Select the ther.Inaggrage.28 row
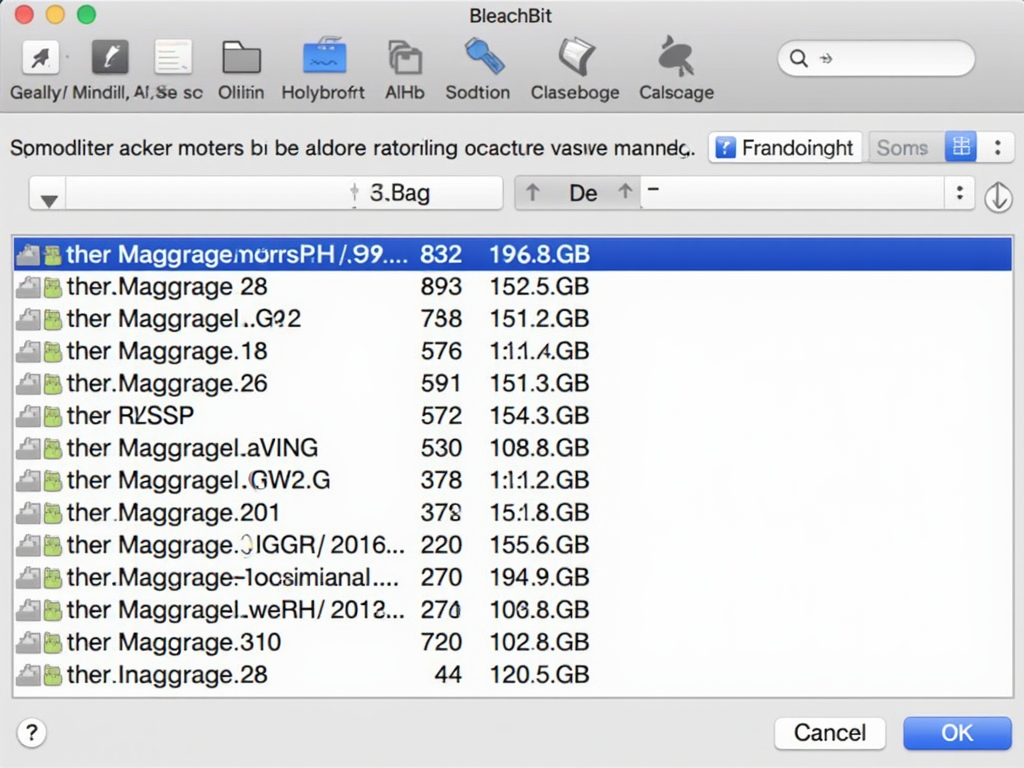Image resolution: width=1024 pixels, height=768 pixels. coord(513,675)
